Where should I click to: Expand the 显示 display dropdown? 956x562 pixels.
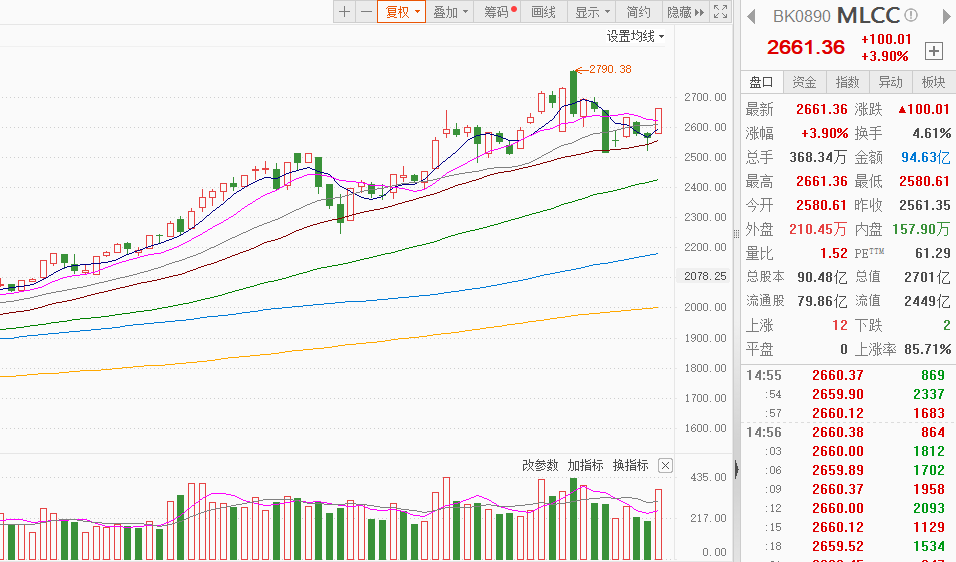click(x=592, y=12)
